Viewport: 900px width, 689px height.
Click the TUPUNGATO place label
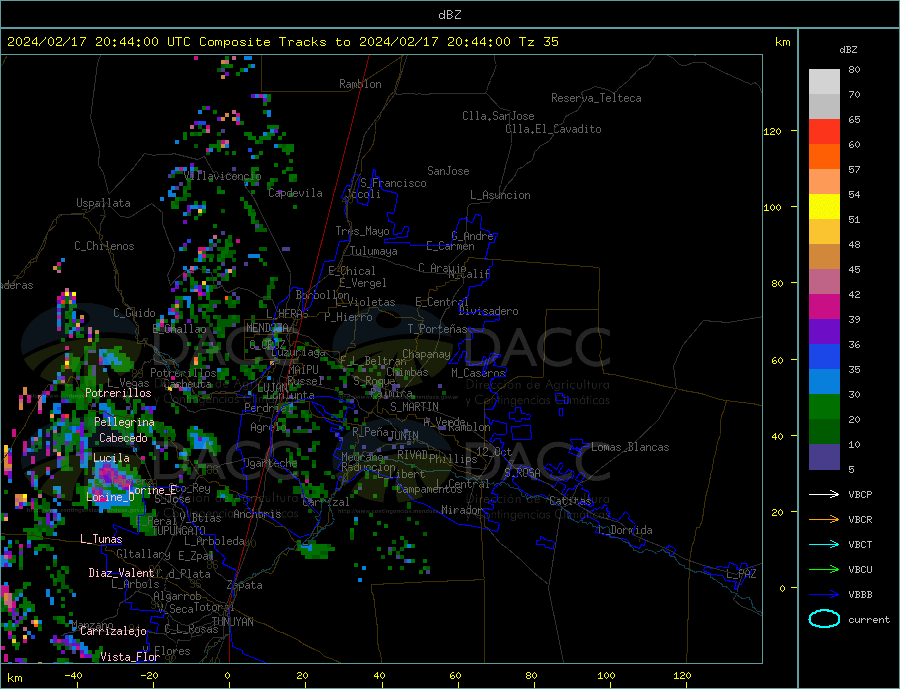coord(178,530)
